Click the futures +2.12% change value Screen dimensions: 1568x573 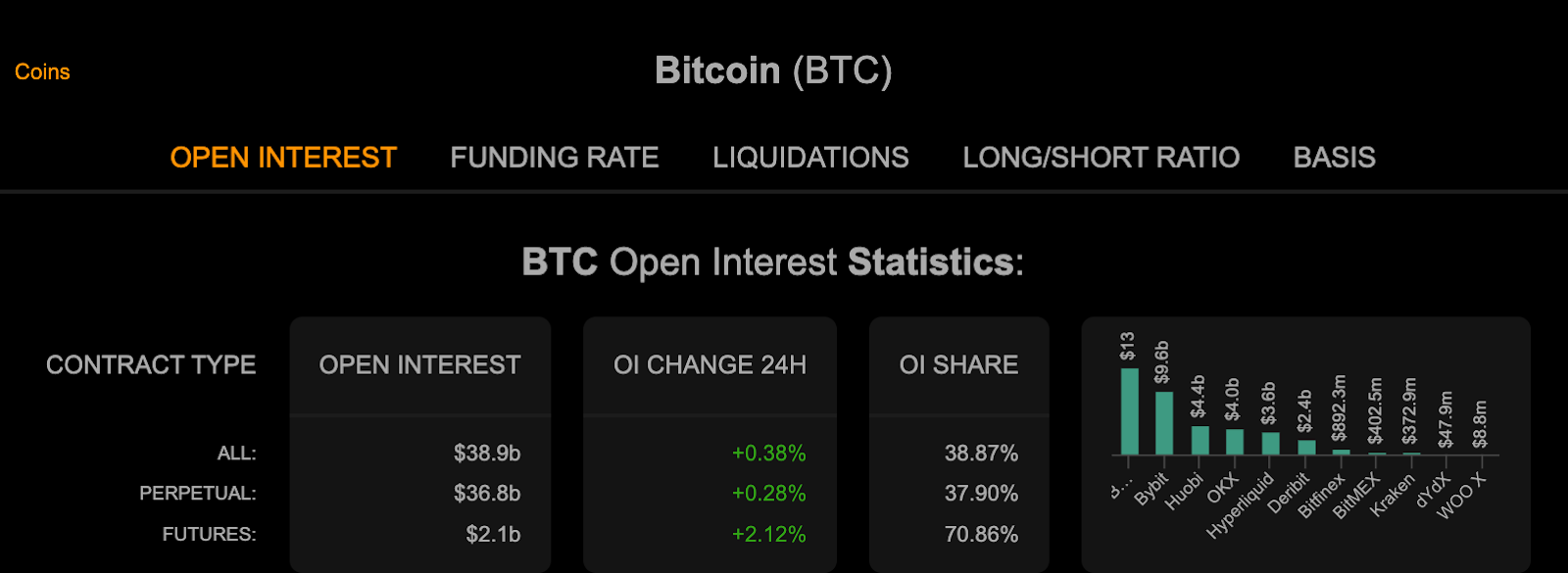coord(768,535)
